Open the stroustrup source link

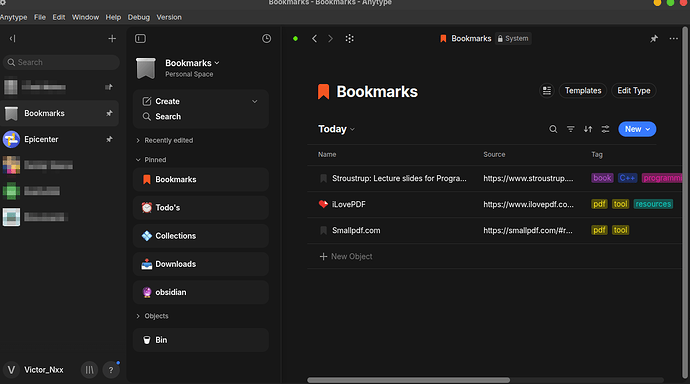[528, 178]
